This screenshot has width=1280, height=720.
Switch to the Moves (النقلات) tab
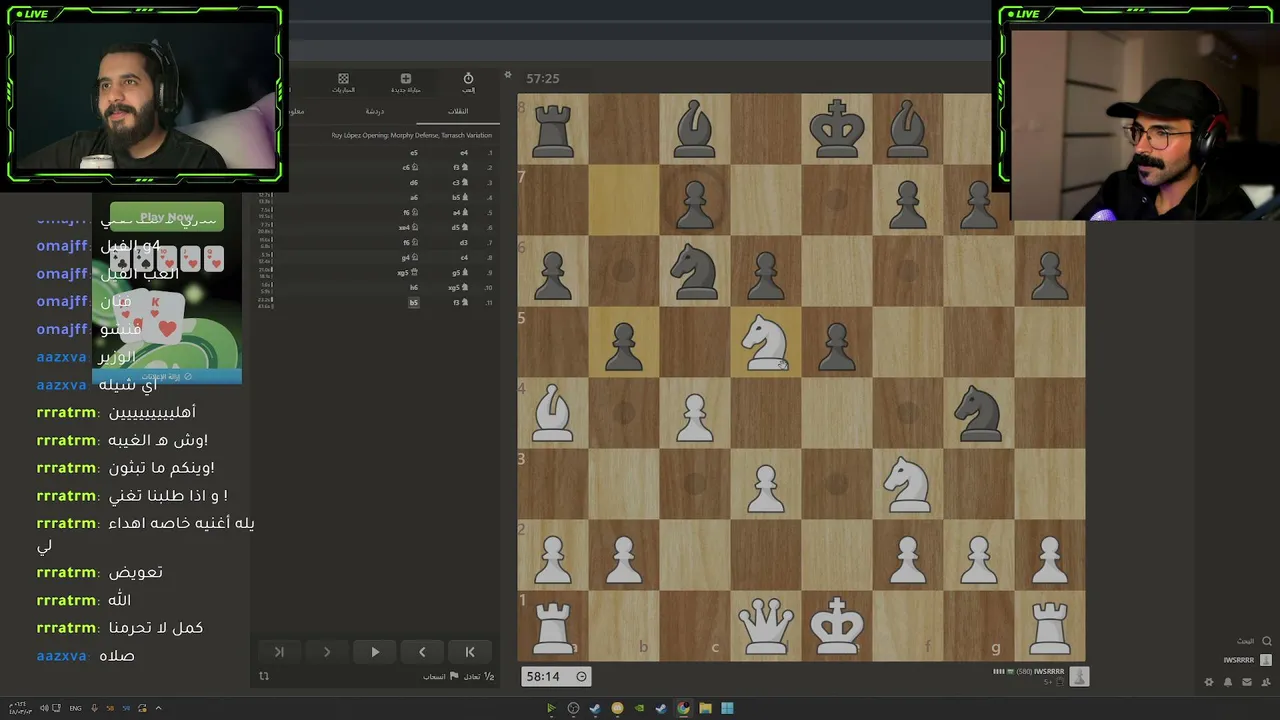pos(458,111)
